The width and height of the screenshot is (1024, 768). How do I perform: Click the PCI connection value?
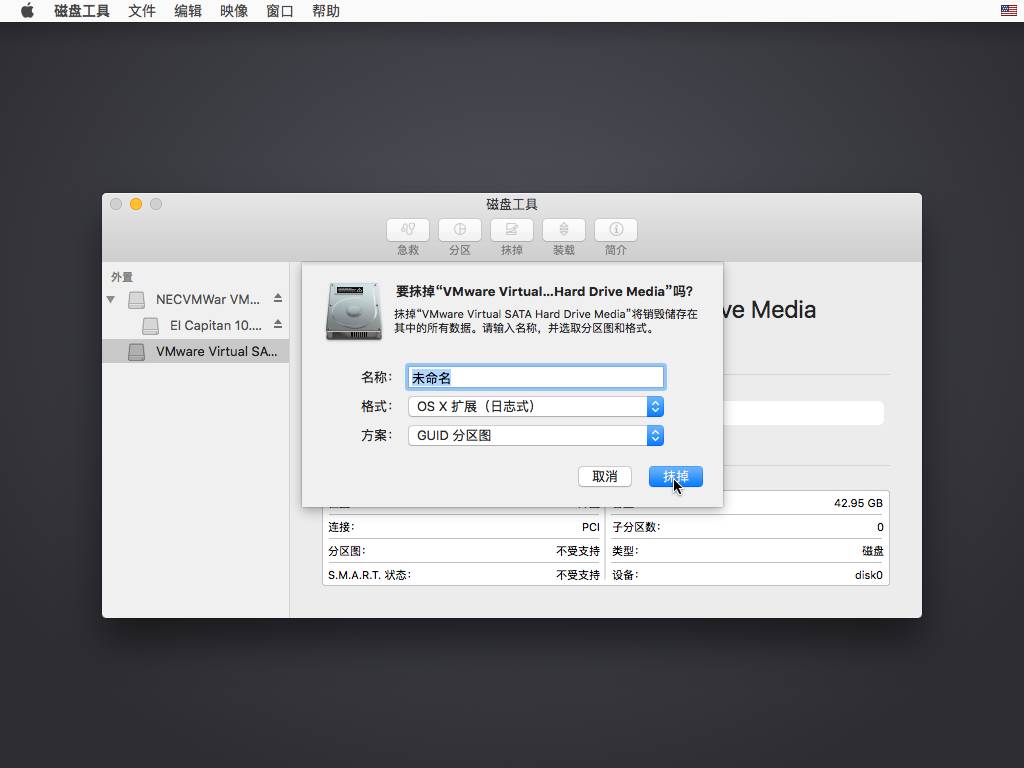tap(590, 528)
